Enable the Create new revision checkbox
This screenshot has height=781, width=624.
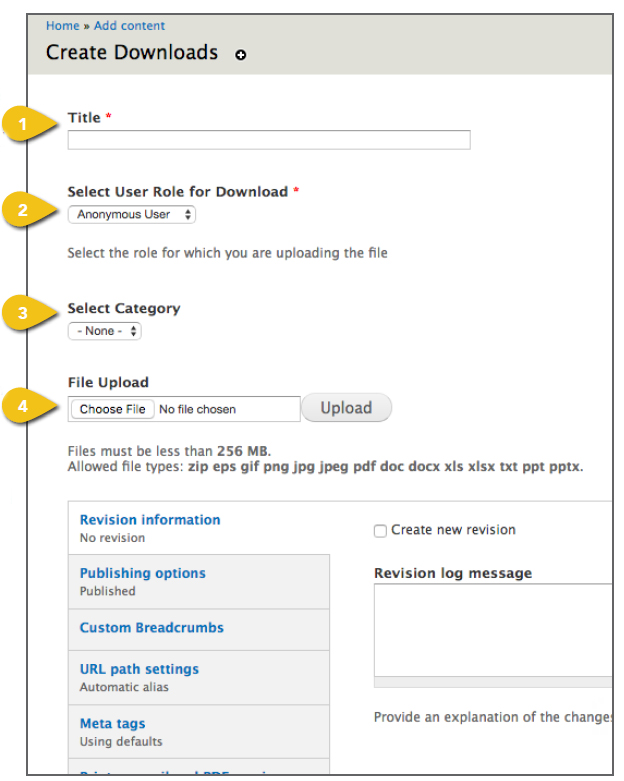[380, 531]
